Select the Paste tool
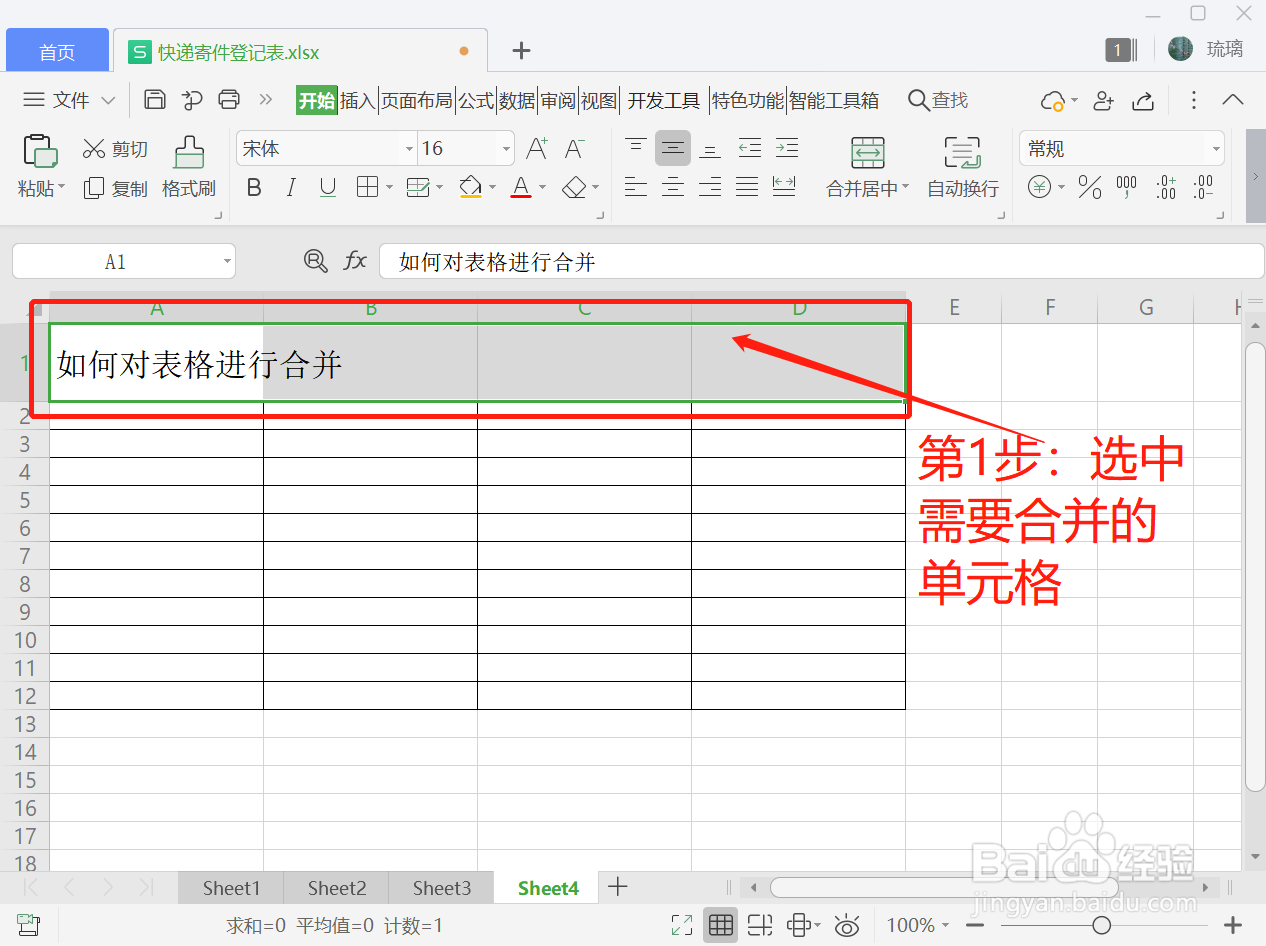Image resolution: width=1266 pixels, height=946 pixels. coord(40,160)
